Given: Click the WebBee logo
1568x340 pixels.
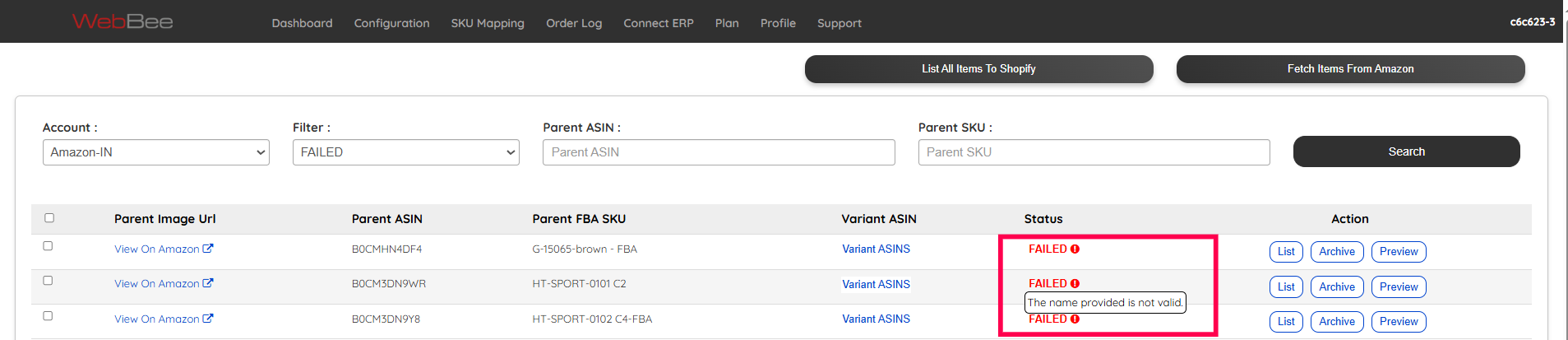Looking at the screenshot, I should pyautogui.click(x=123, y=21).
